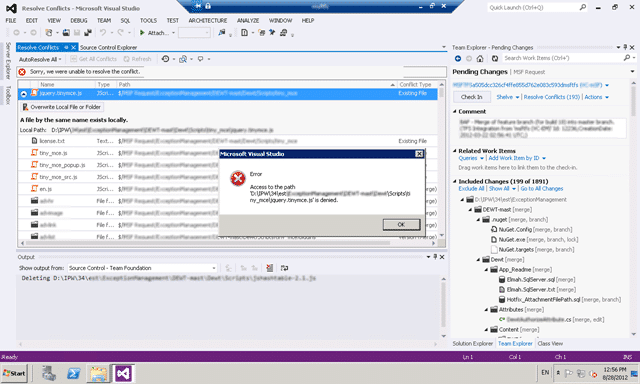Screen dimensions: 640x384
Task: Collapse the Comment section
Action: [455, 111]
